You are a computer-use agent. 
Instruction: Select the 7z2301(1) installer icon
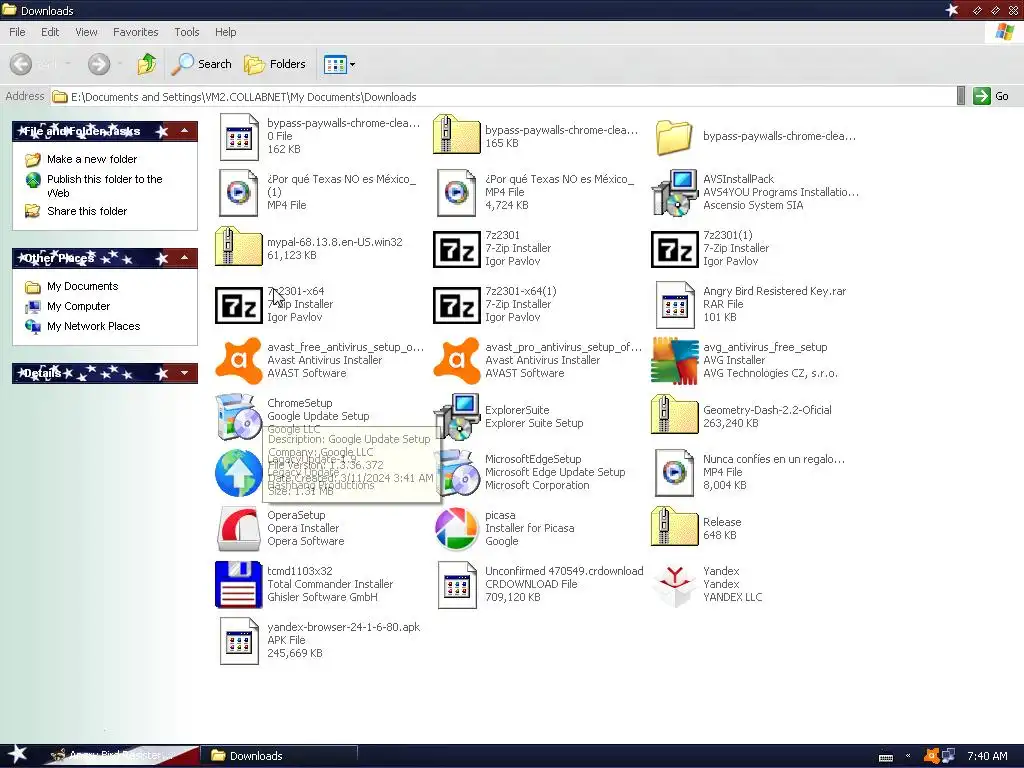point(675,249)
